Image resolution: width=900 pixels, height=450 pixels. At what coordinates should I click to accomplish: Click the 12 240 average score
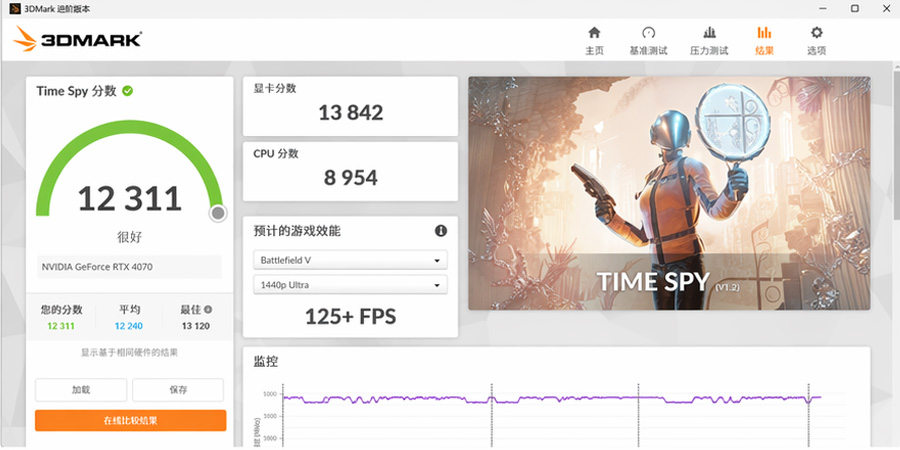[x=129, y=326]
